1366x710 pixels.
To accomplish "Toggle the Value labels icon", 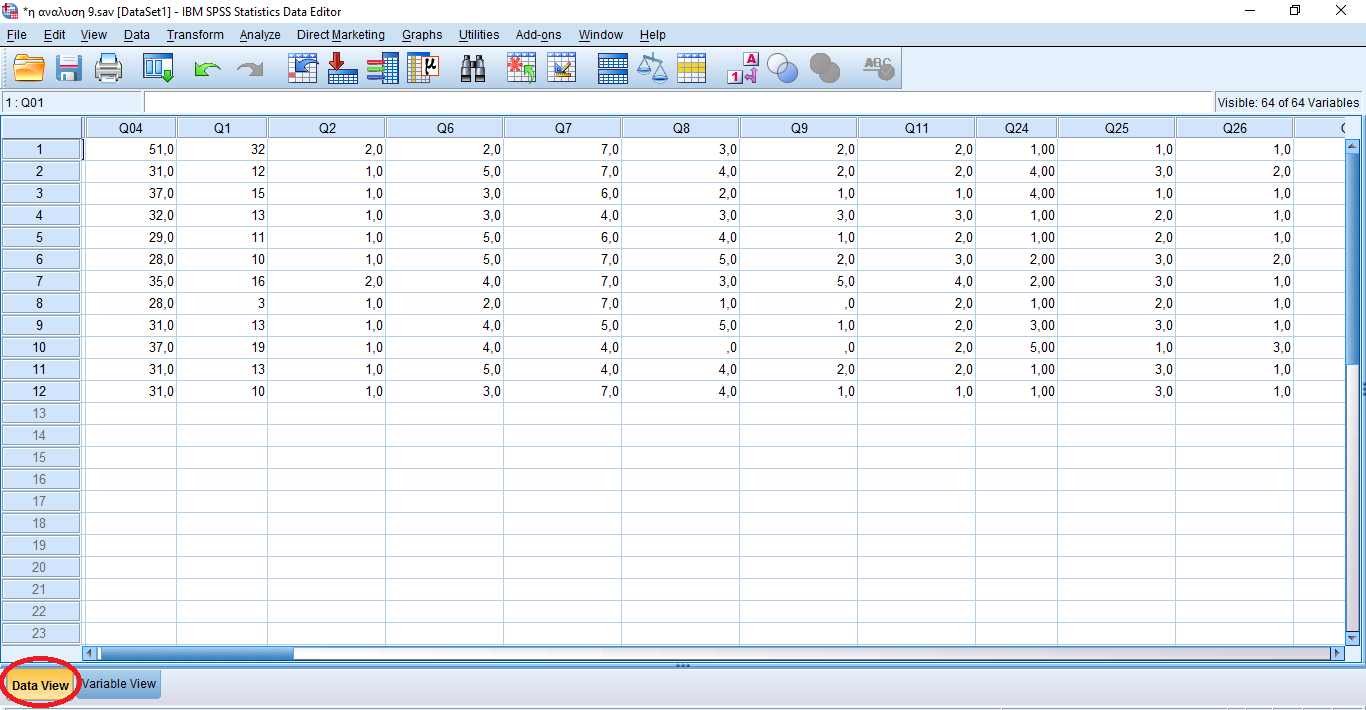I will [742, 68].
